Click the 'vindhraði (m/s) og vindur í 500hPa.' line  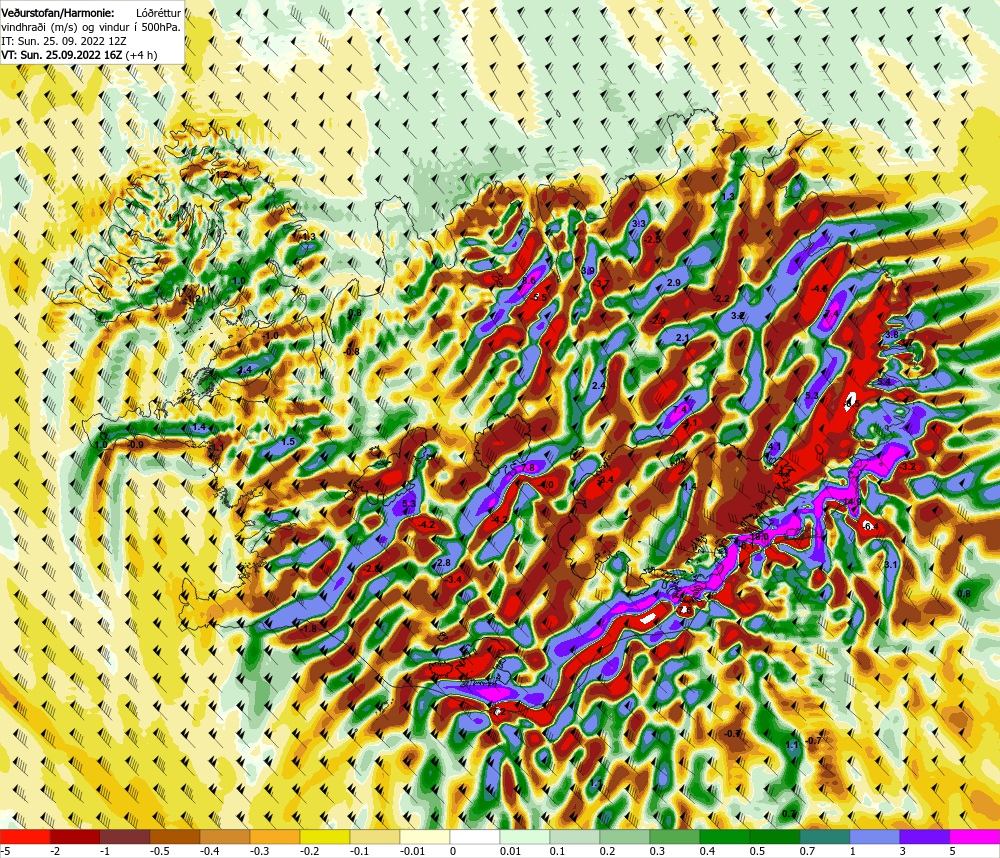91,26
